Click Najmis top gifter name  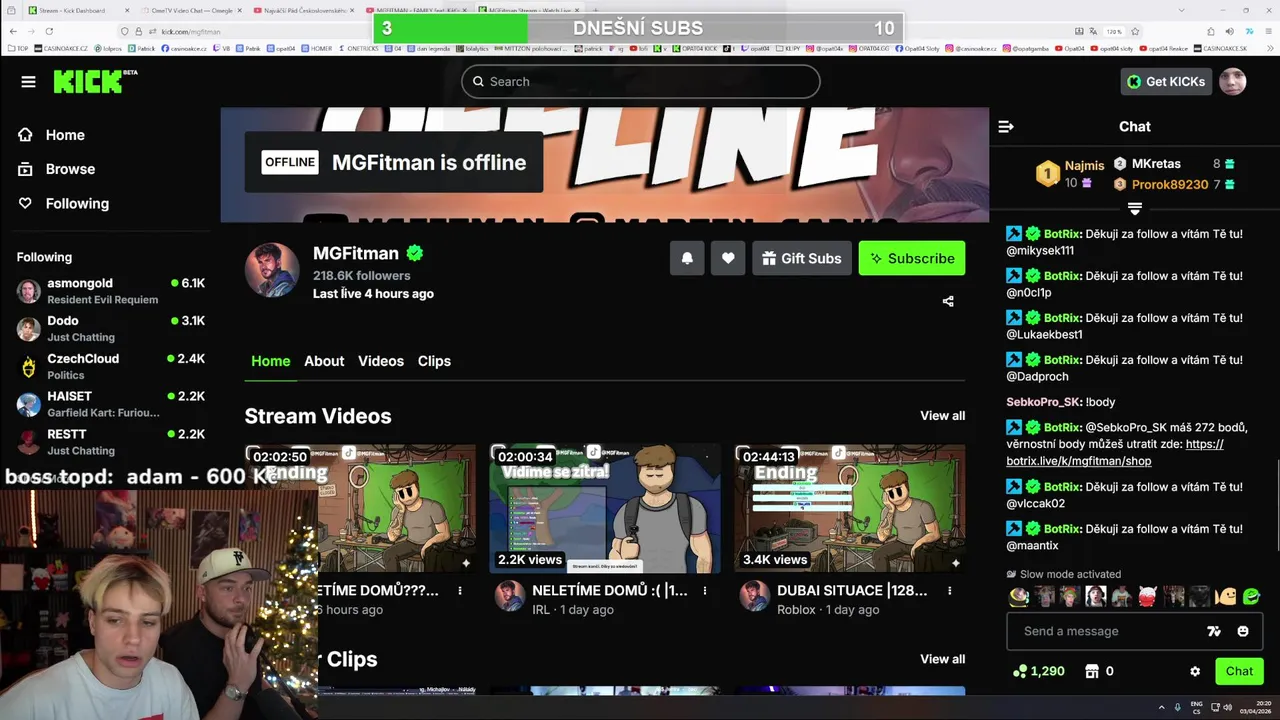tap(1084, 166)
